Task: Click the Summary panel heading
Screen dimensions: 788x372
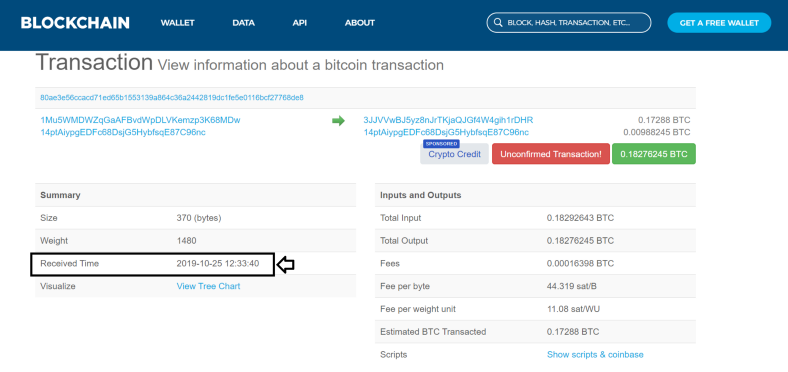Action: [x=60, y=195]
